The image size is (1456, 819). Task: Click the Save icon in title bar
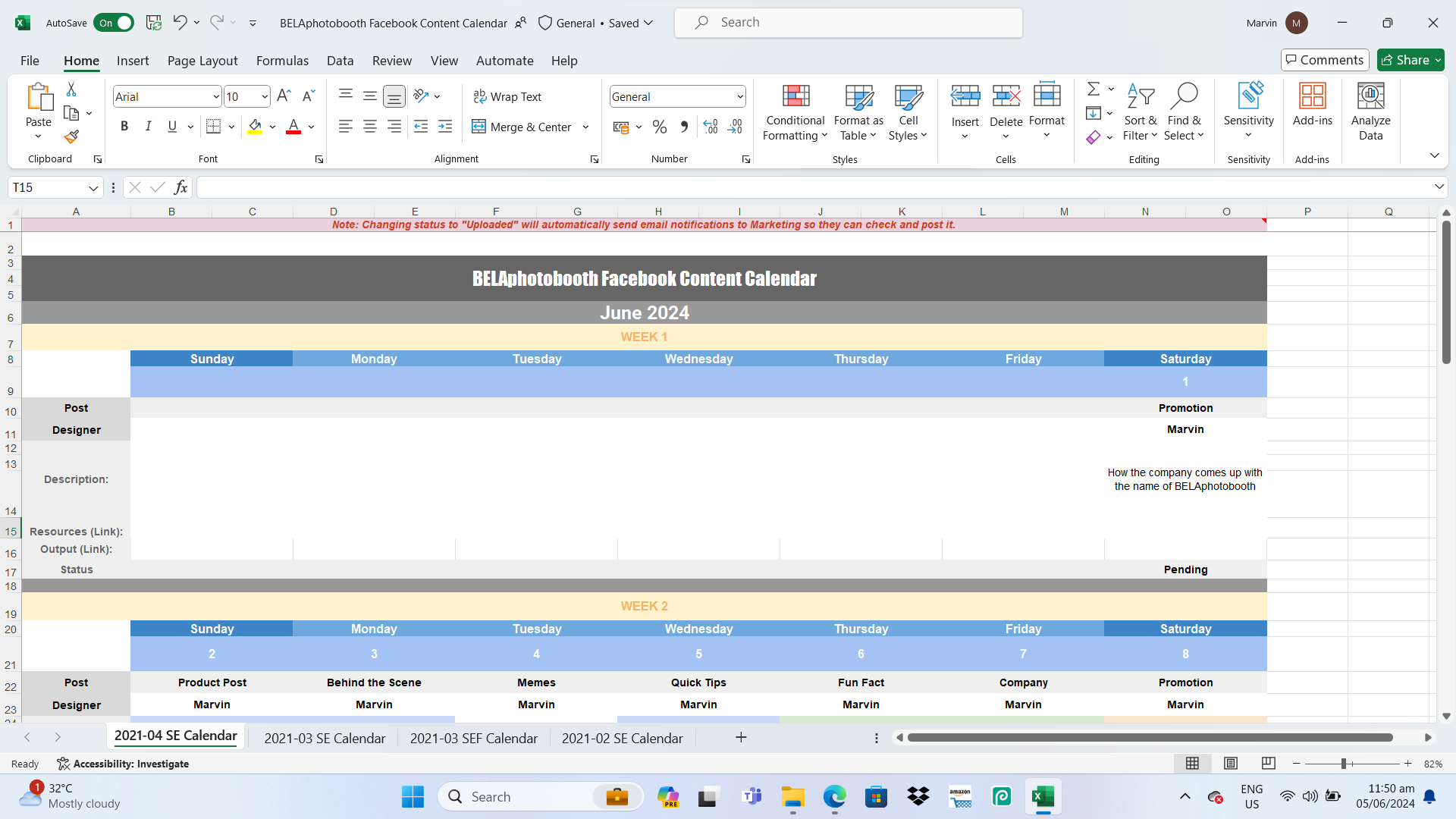point(154,23)
